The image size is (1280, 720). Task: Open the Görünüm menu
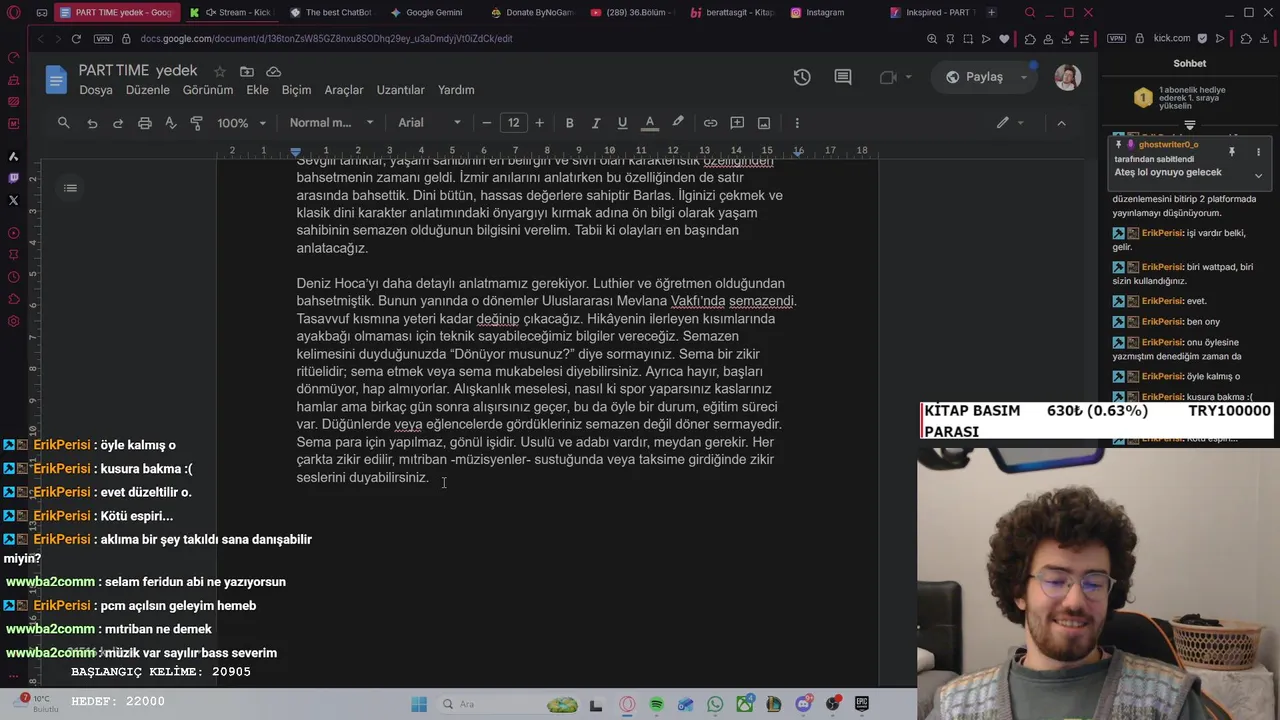click(208, 90)
